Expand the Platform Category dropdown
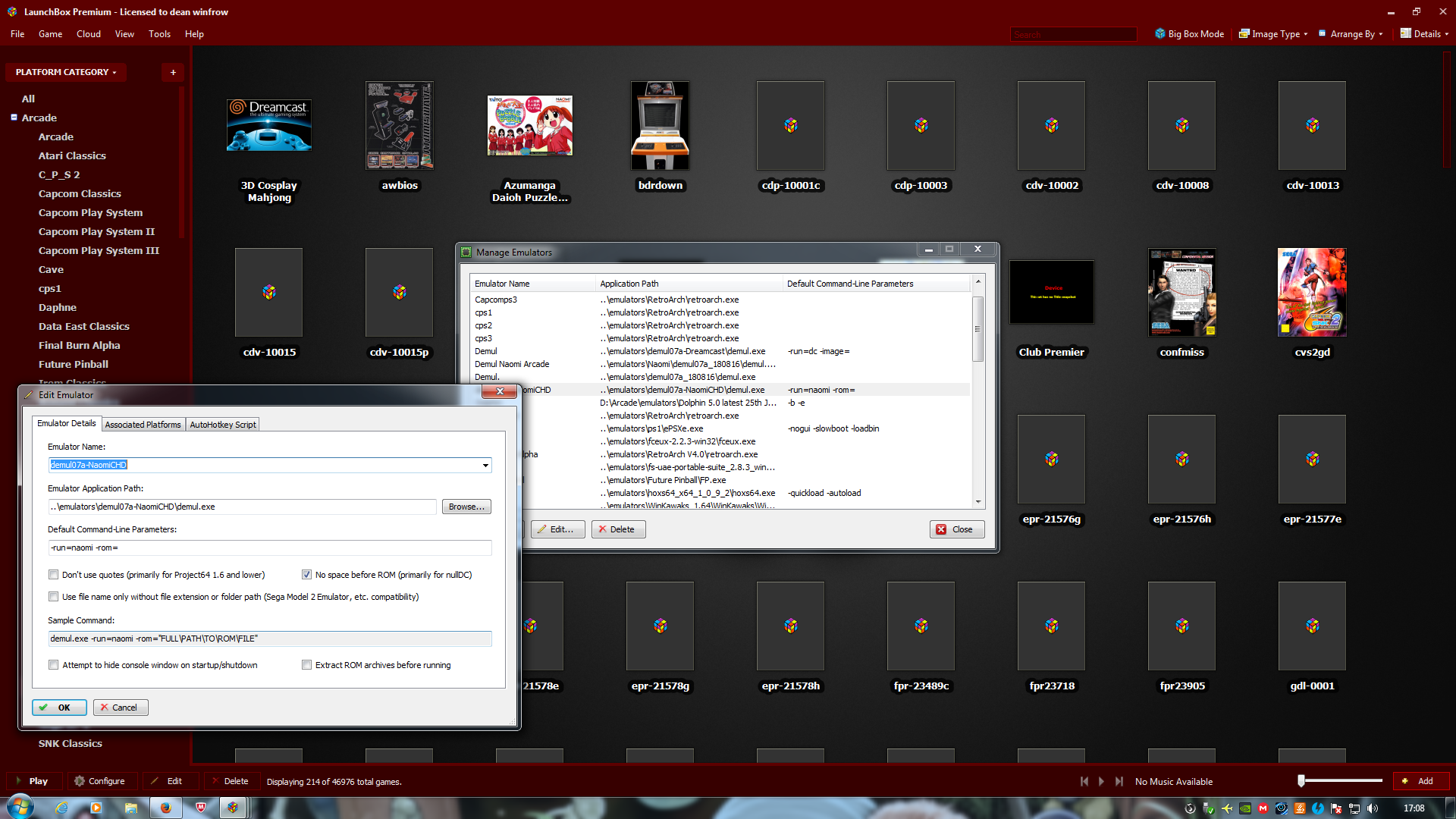This screenshot has width=1456, height=819. click(x=66, y=72)
